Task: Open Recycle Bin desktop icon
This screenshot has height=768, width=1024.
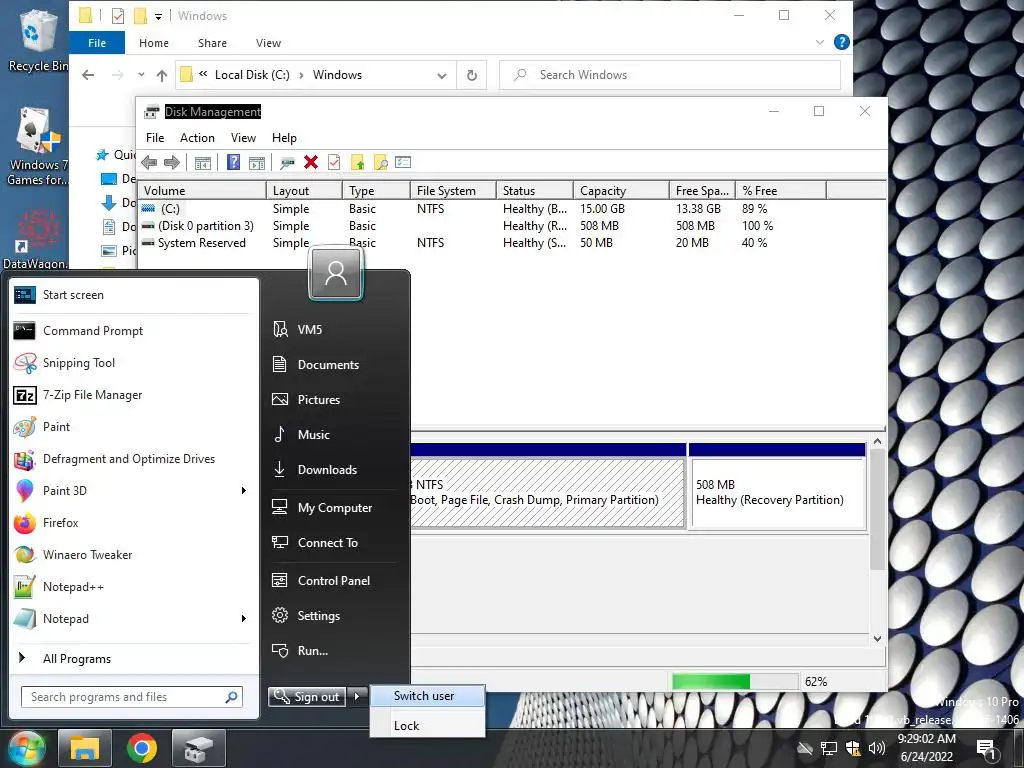Action: coord(38,40)
